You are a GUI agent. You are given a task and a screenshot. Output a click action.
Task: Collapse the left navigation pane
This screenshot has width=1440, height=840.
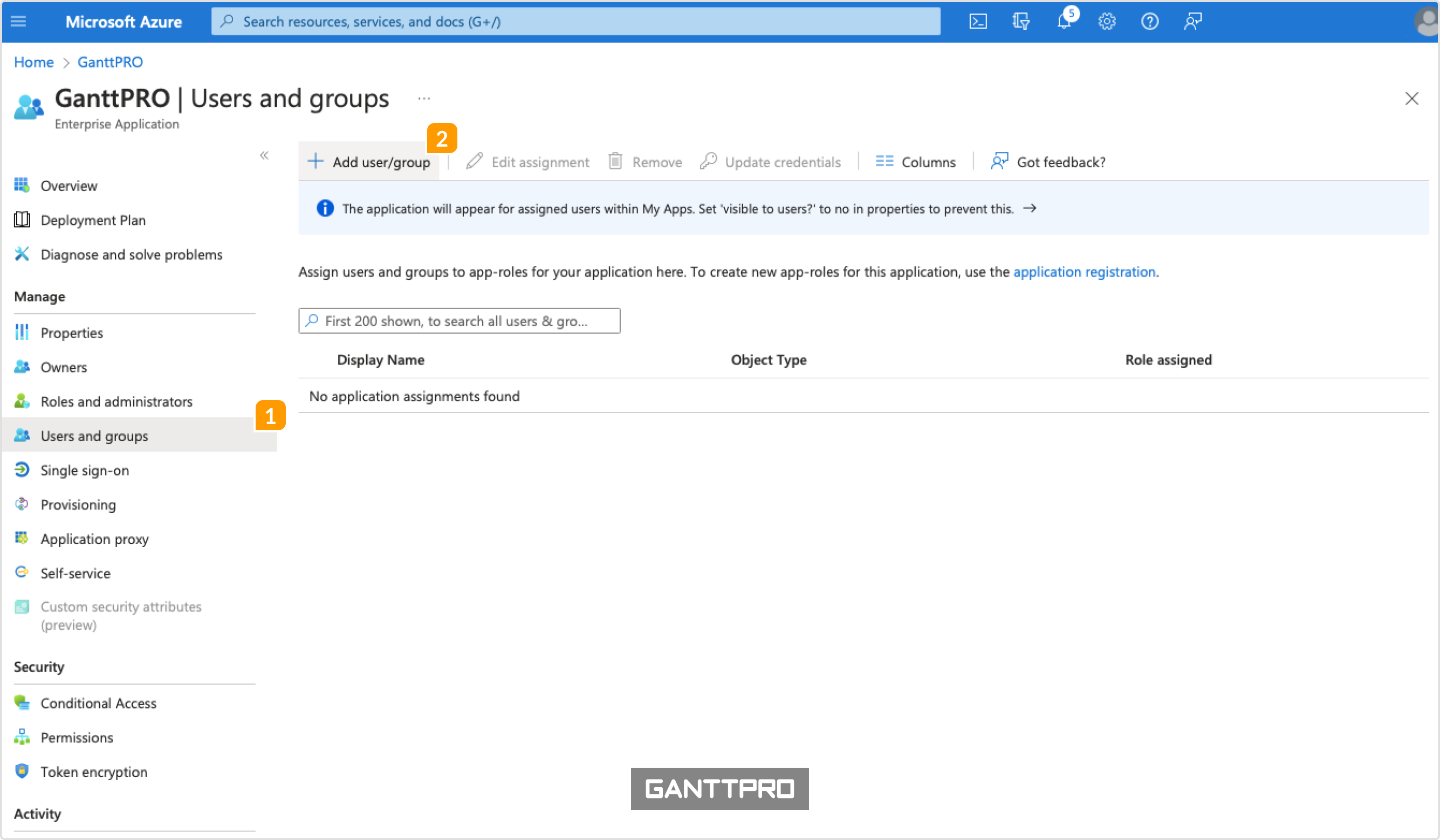264,155
